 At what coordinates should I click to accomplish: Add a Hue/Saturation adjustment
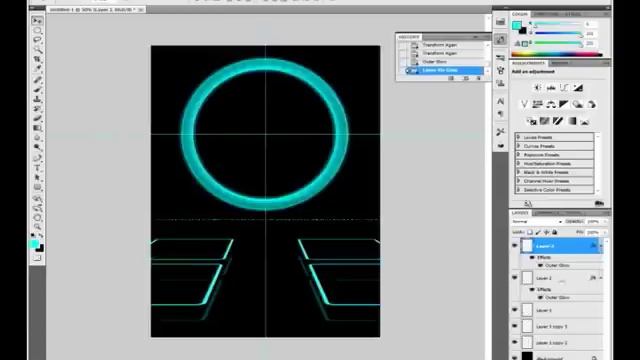538,104
